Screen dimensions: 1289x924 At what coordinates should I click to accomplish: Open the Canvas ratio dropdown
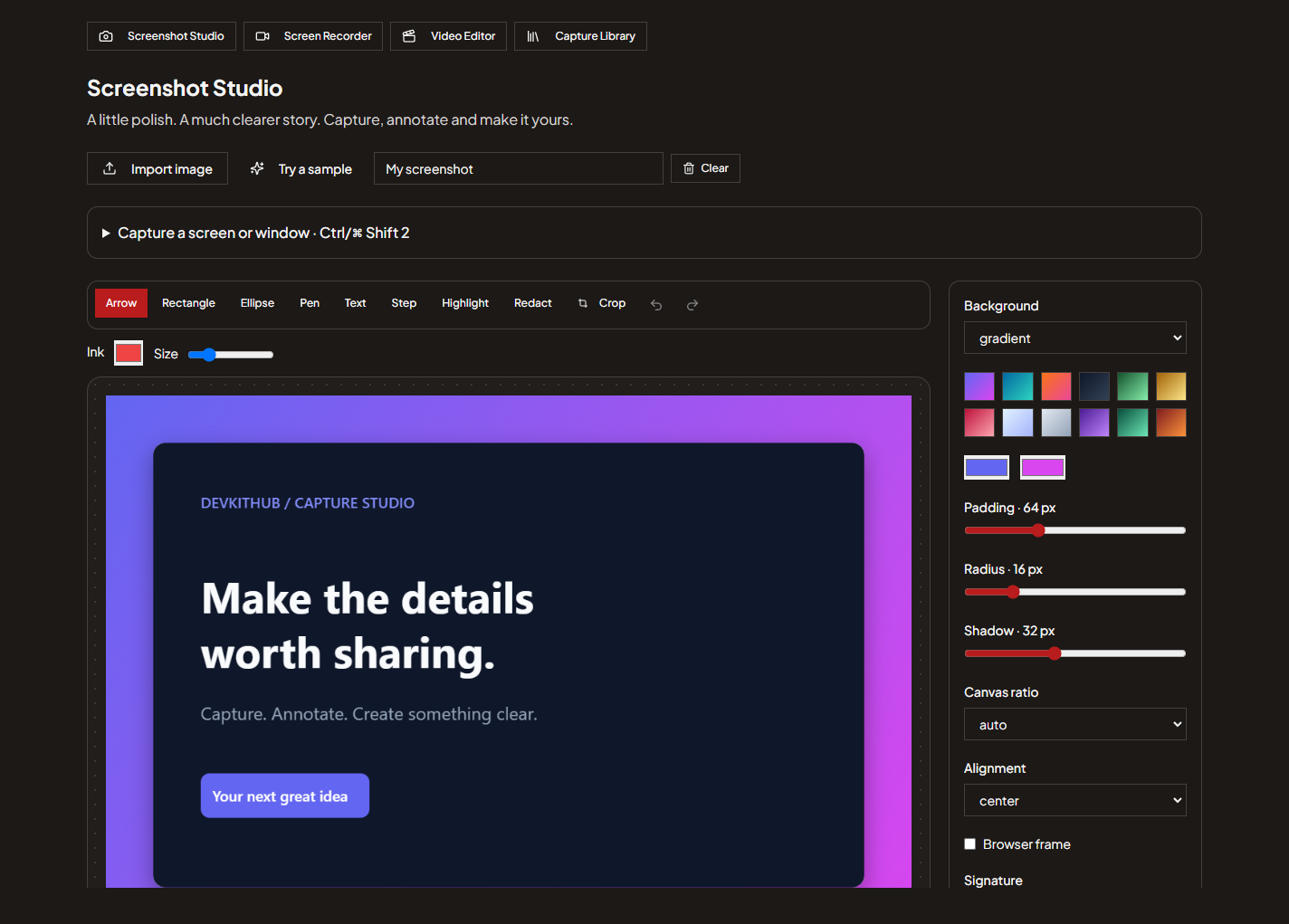(1075, 725)
